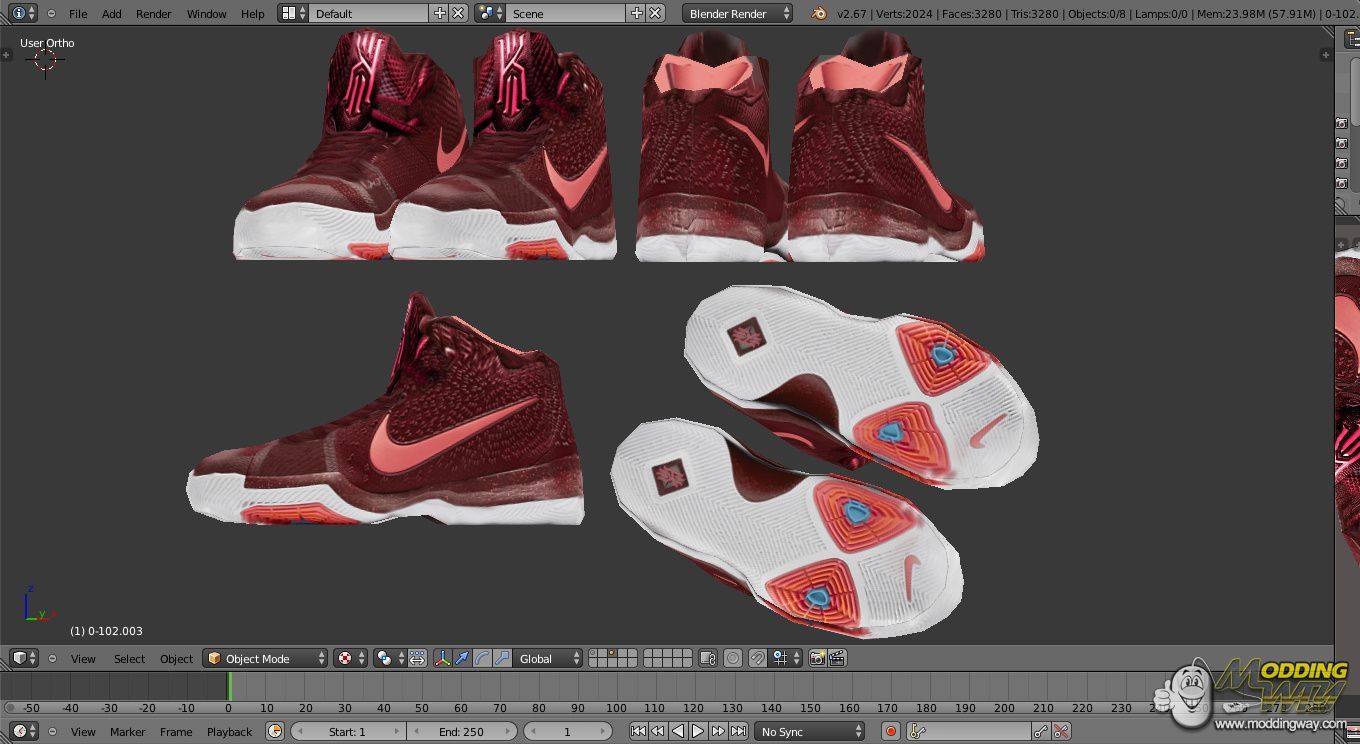Toggle the 3D manipulator axes widget

click(x=441, y=658)
